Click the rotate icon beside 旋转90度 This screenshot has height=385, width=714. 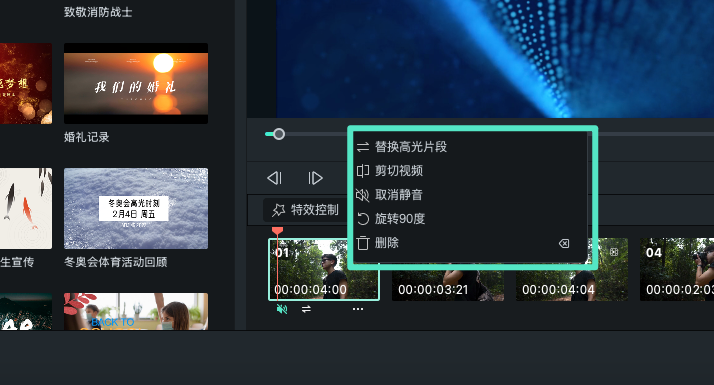coord(363,219)
